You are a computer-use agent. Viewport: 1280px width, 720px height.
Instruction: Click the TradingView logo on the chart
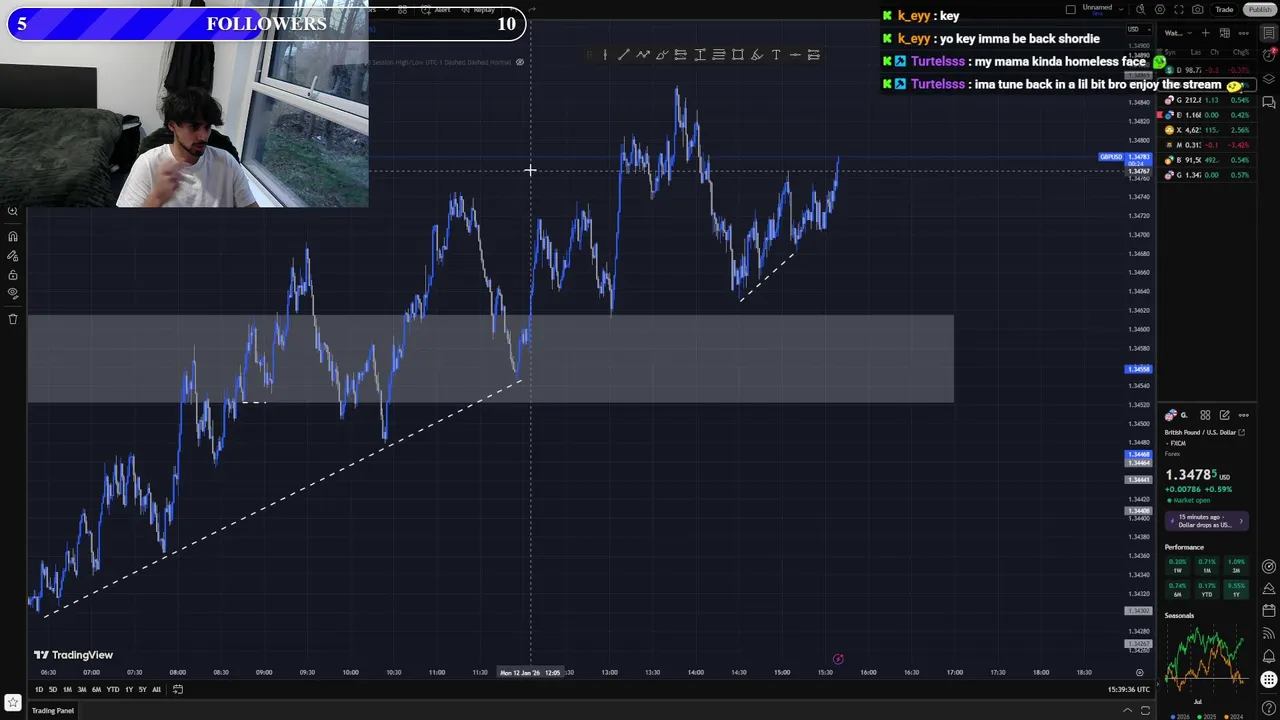pyautogui.click(x=73, y=655)
